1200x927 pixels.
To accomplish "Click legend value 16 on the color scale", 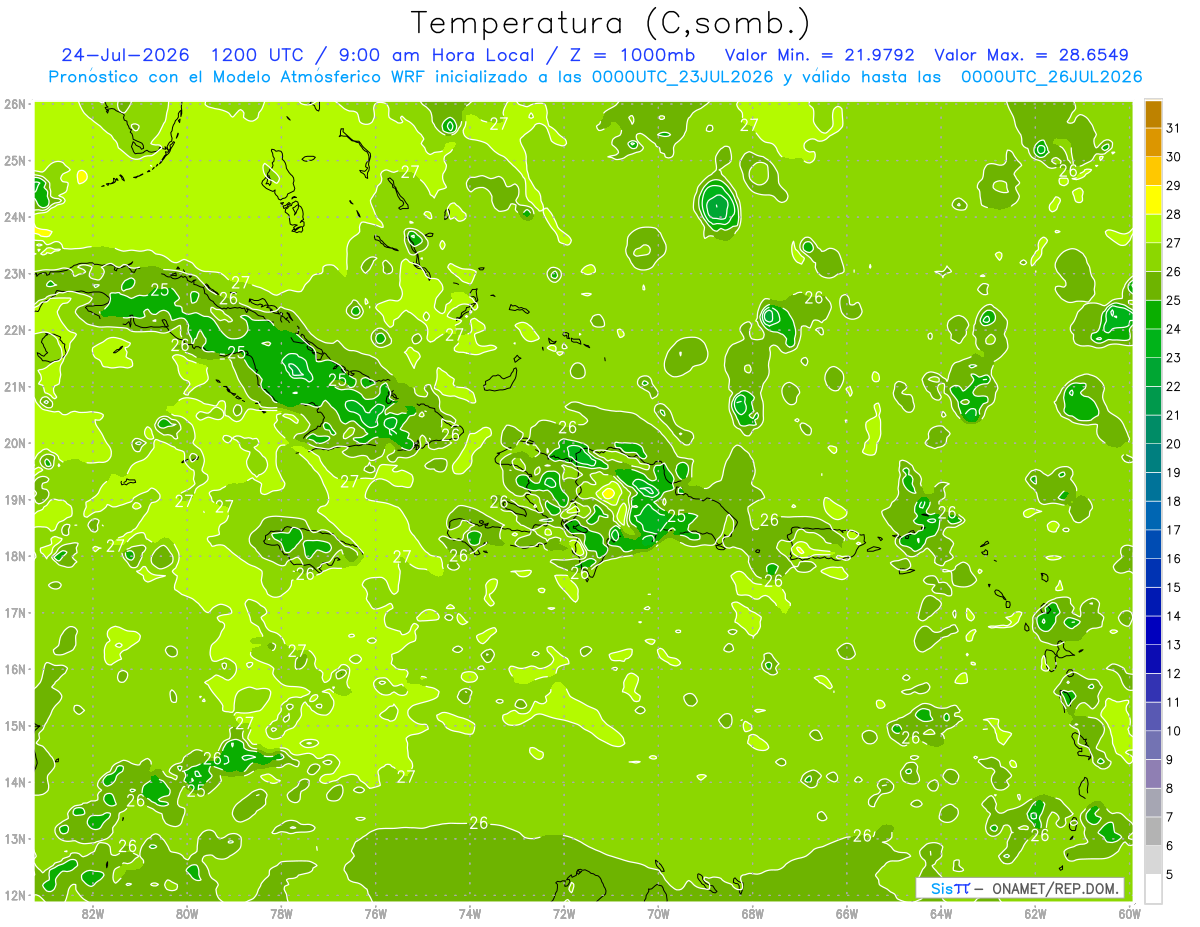I will coord(1173,559).
